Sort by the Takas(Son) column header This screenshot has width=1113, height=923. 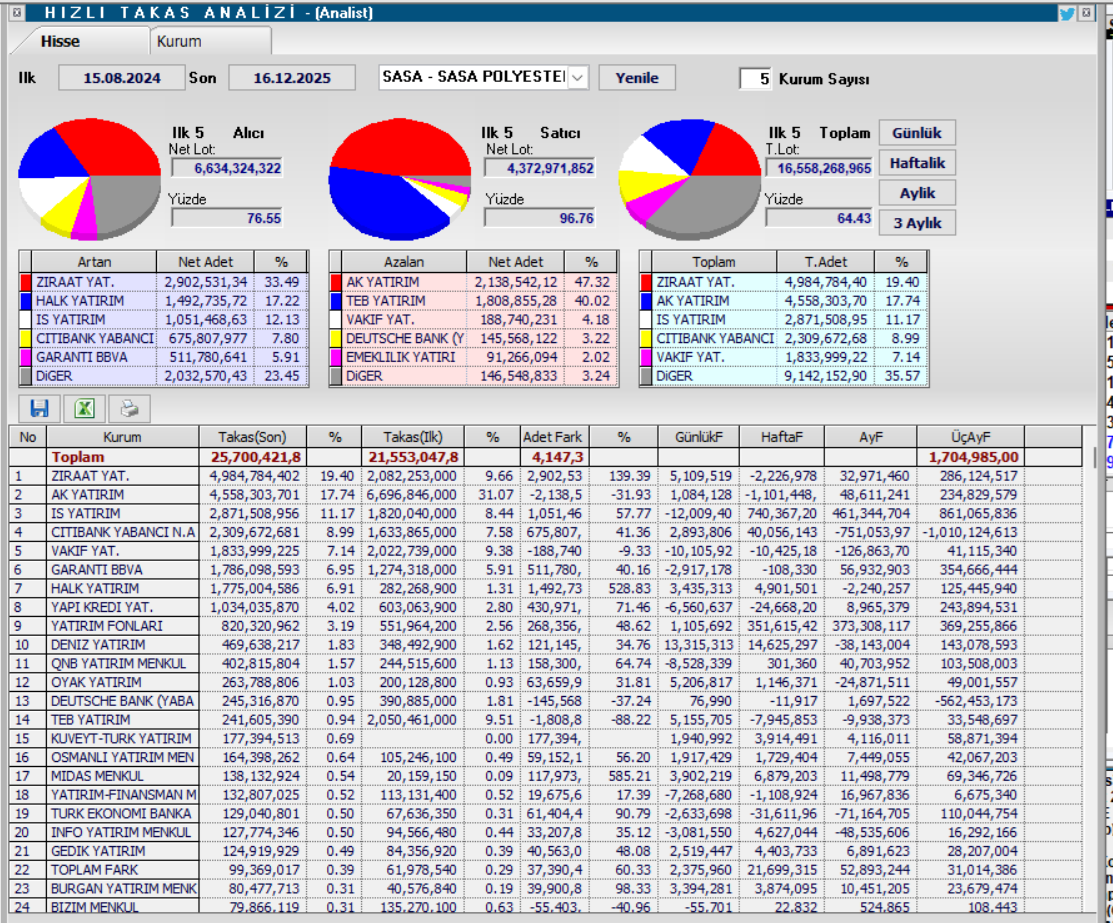tap(252, 437)
